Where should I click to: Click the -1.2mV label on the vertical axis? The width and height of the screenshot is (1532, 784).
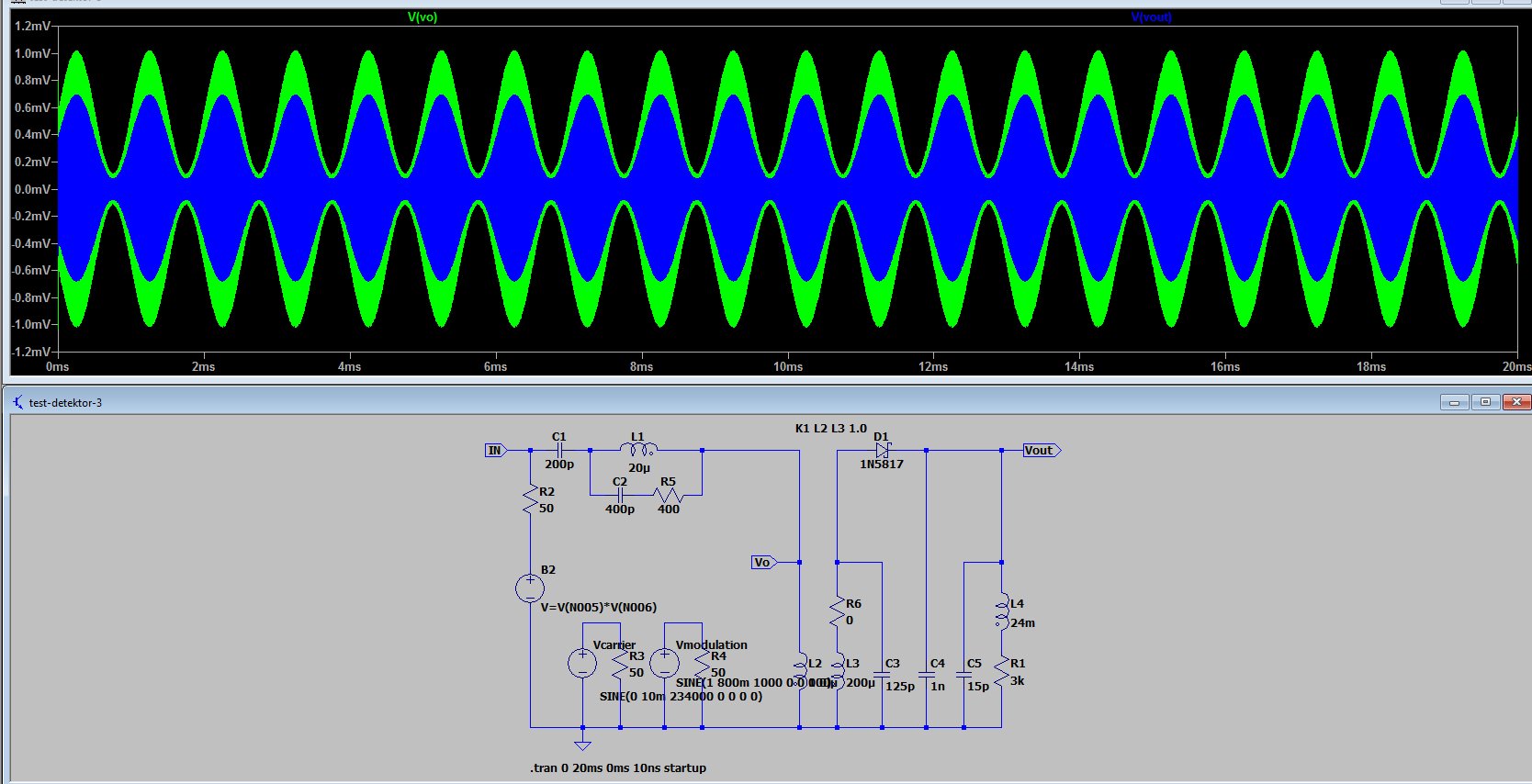(x=30, y=352)
